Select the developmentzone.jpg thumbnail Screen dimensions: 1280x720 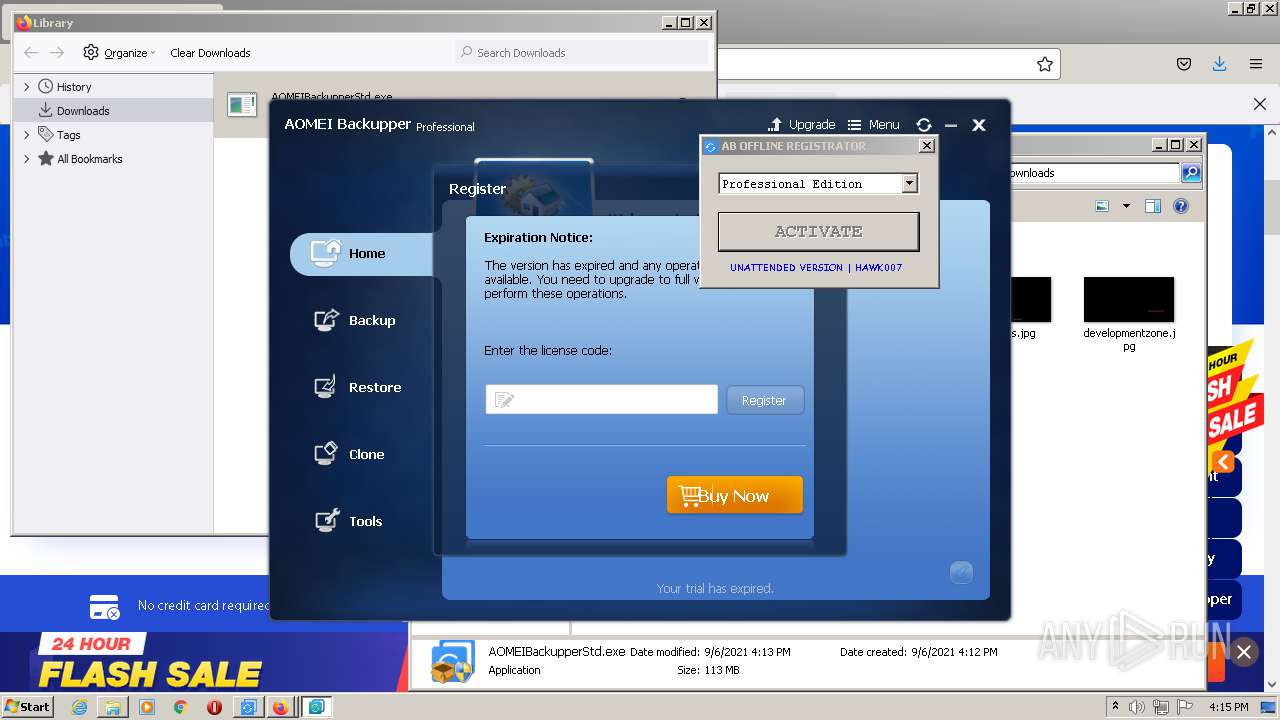pos(1129,300)
